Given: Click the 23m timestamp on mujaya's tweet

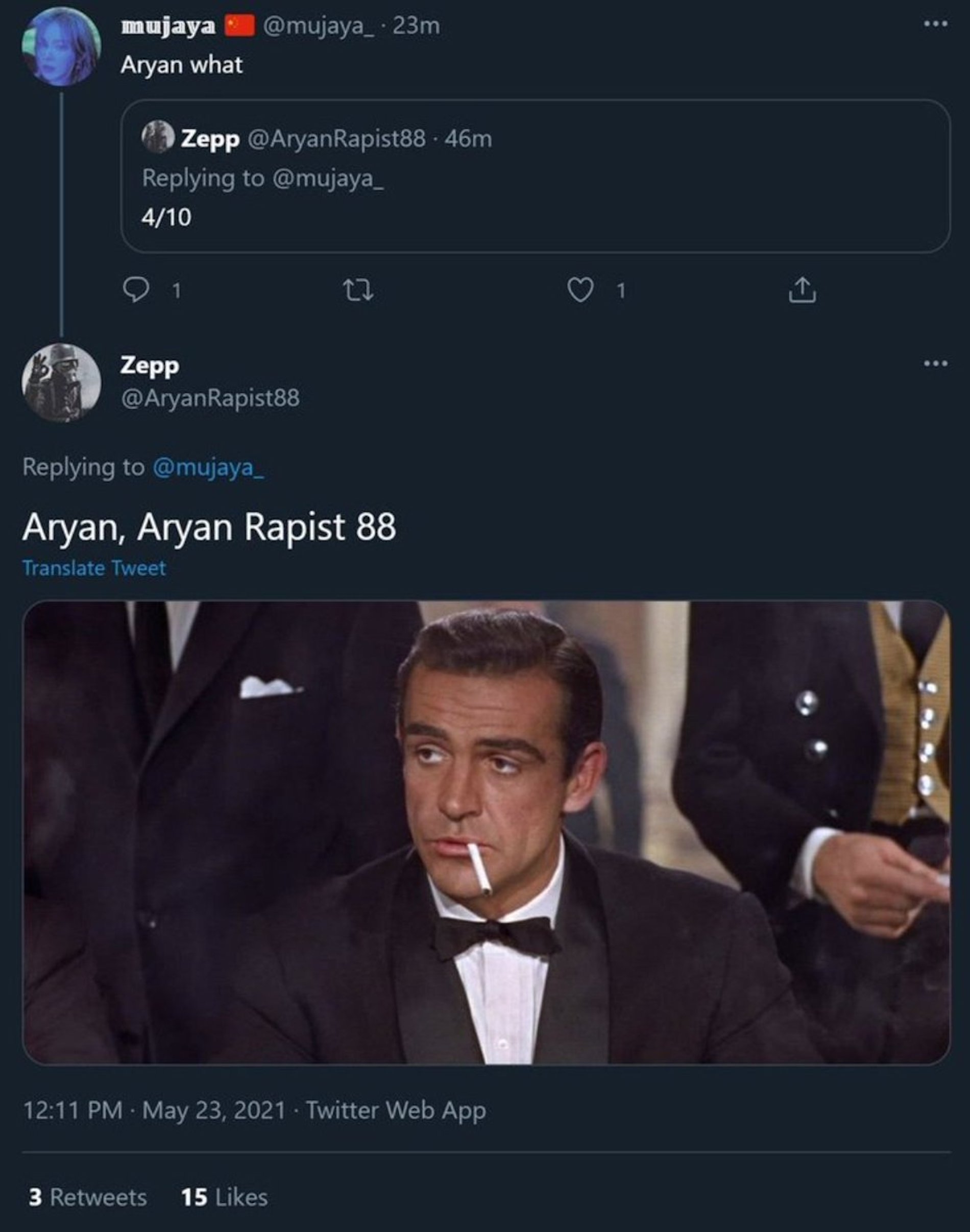Looking at the screenshot, I should [416, 26].
